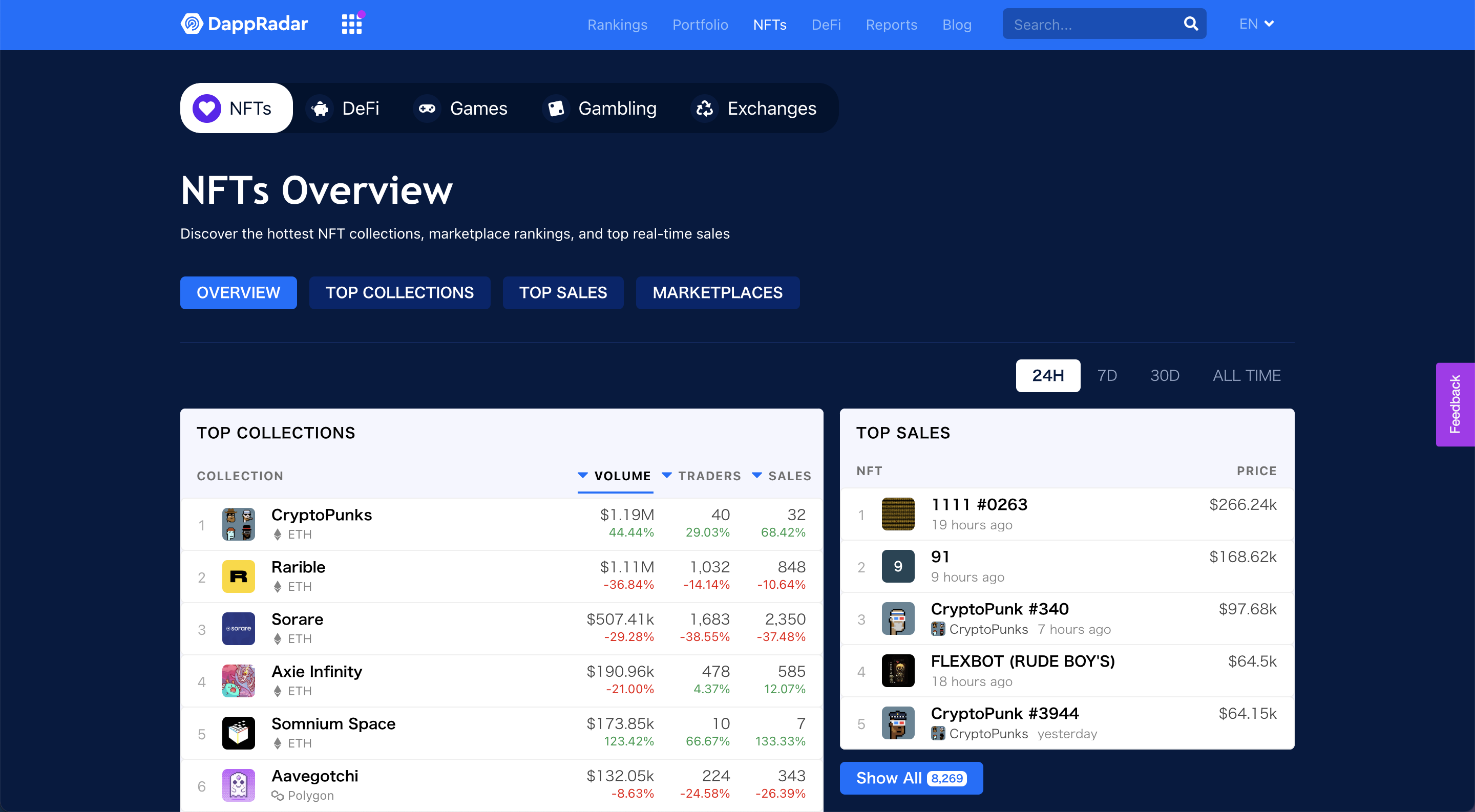
Task: Click ETH icon in Sorare row
Action: pos(277,638)
